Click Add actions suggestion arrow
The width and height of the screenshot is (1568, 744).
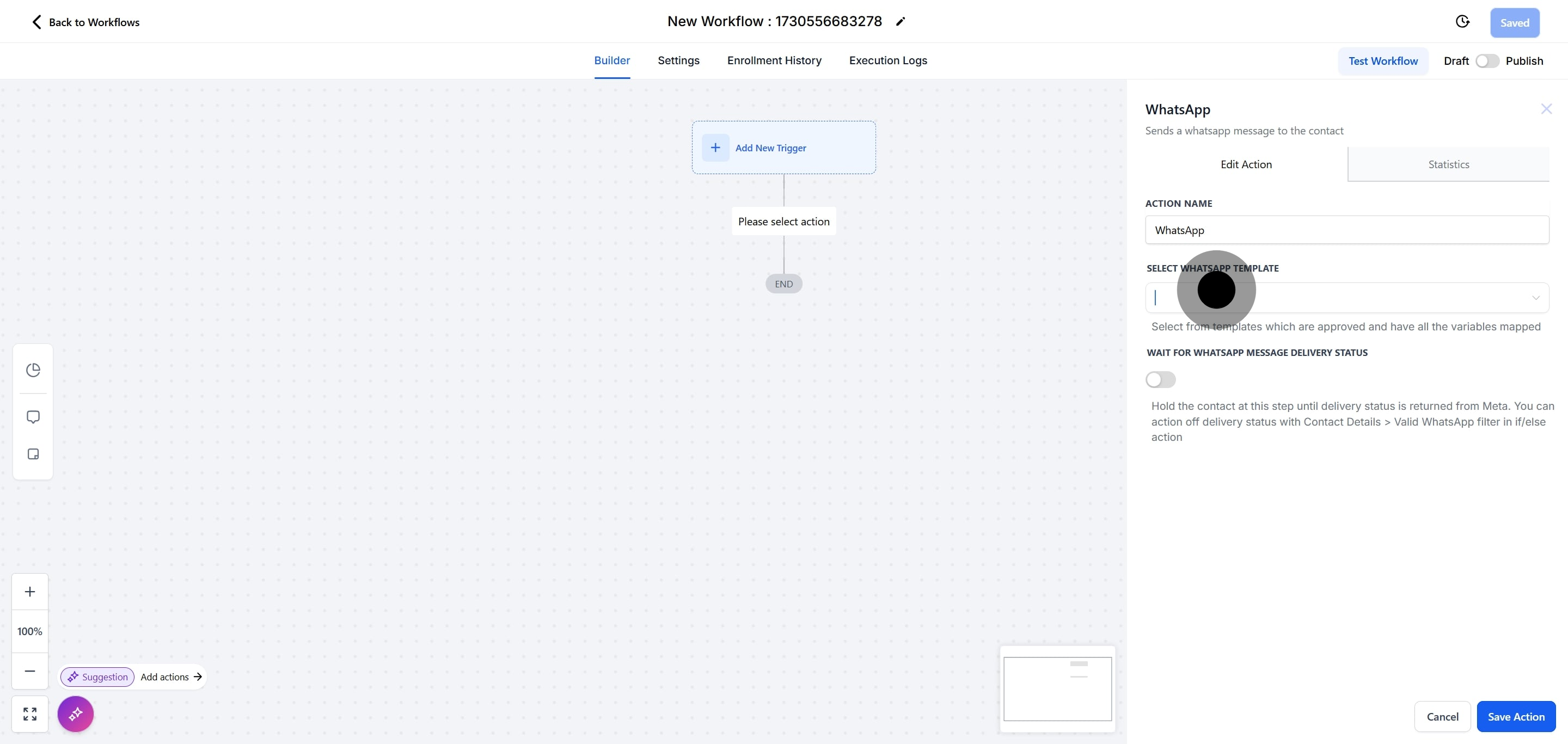[197, 677]
